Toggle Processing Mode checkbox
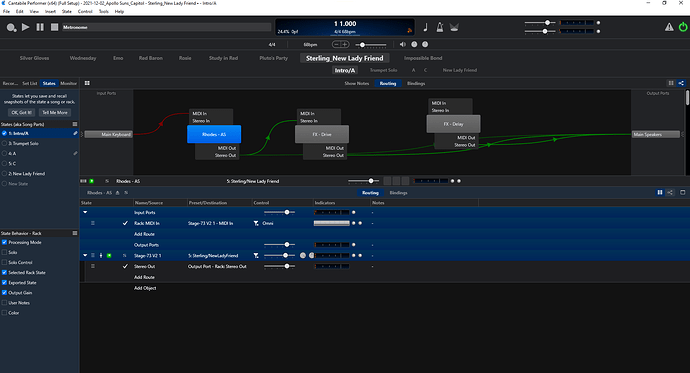The width and height of the screenshot is (690, 373). 4,242
